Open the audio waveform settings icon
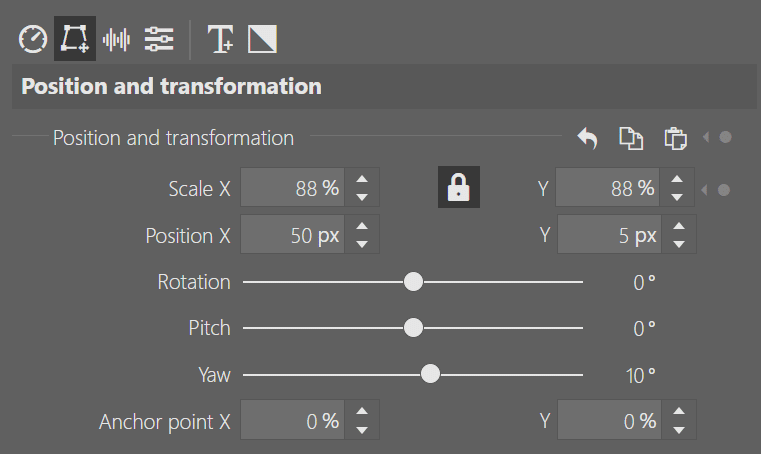The width and height of the screenshot is (761, 454). point(117,39)
